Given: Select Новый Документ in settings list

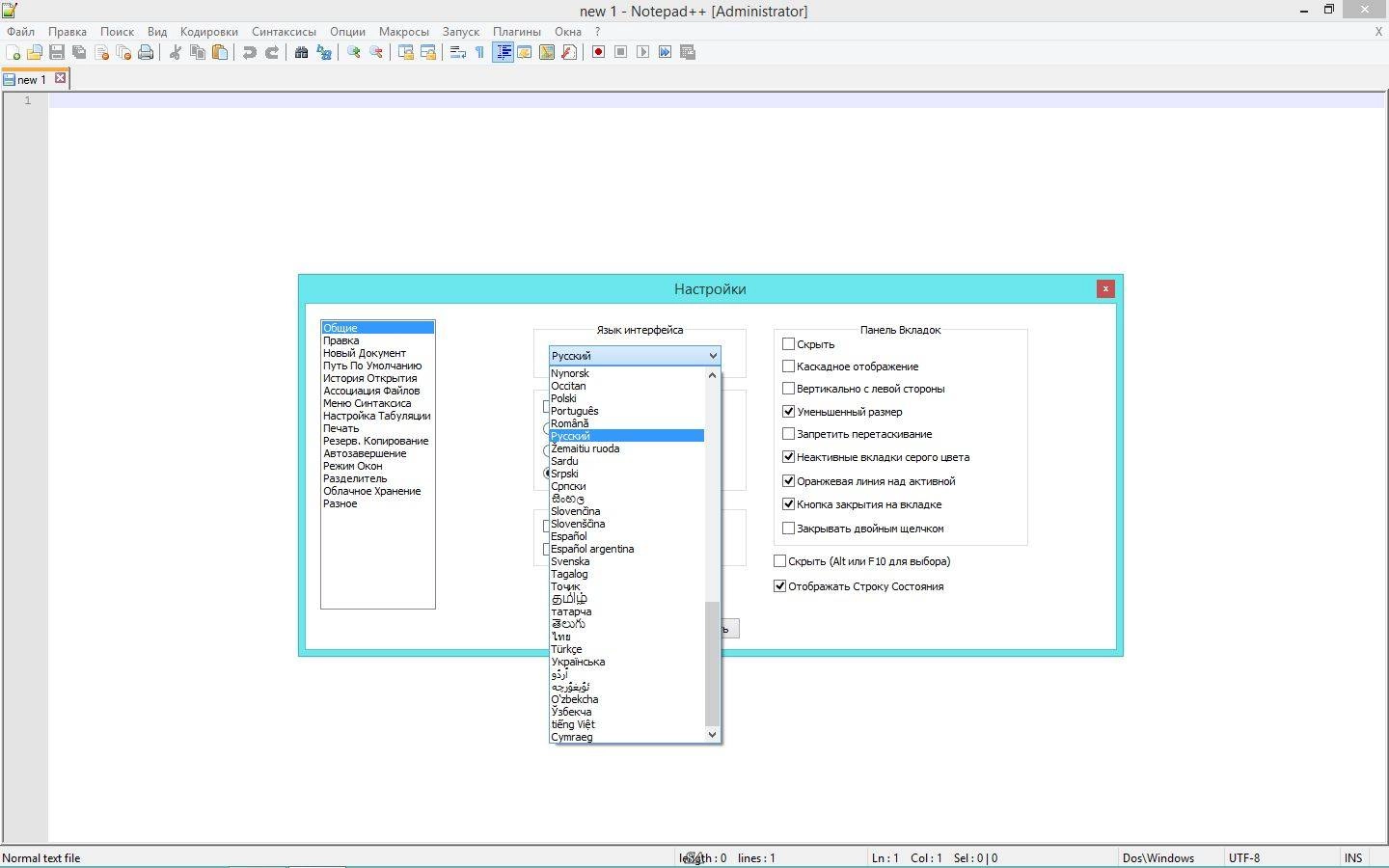Looking at the screenshot, I should pyautogui.click(x=377, y=353).
